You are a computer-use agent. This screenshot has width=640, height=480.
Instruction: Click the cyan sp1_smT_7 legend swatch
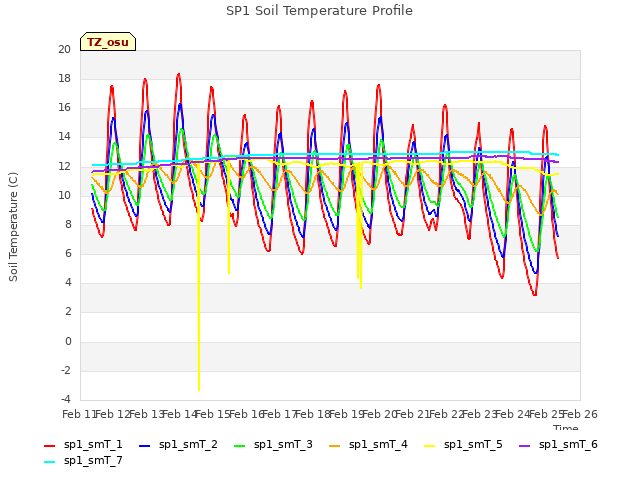point(49,462)
